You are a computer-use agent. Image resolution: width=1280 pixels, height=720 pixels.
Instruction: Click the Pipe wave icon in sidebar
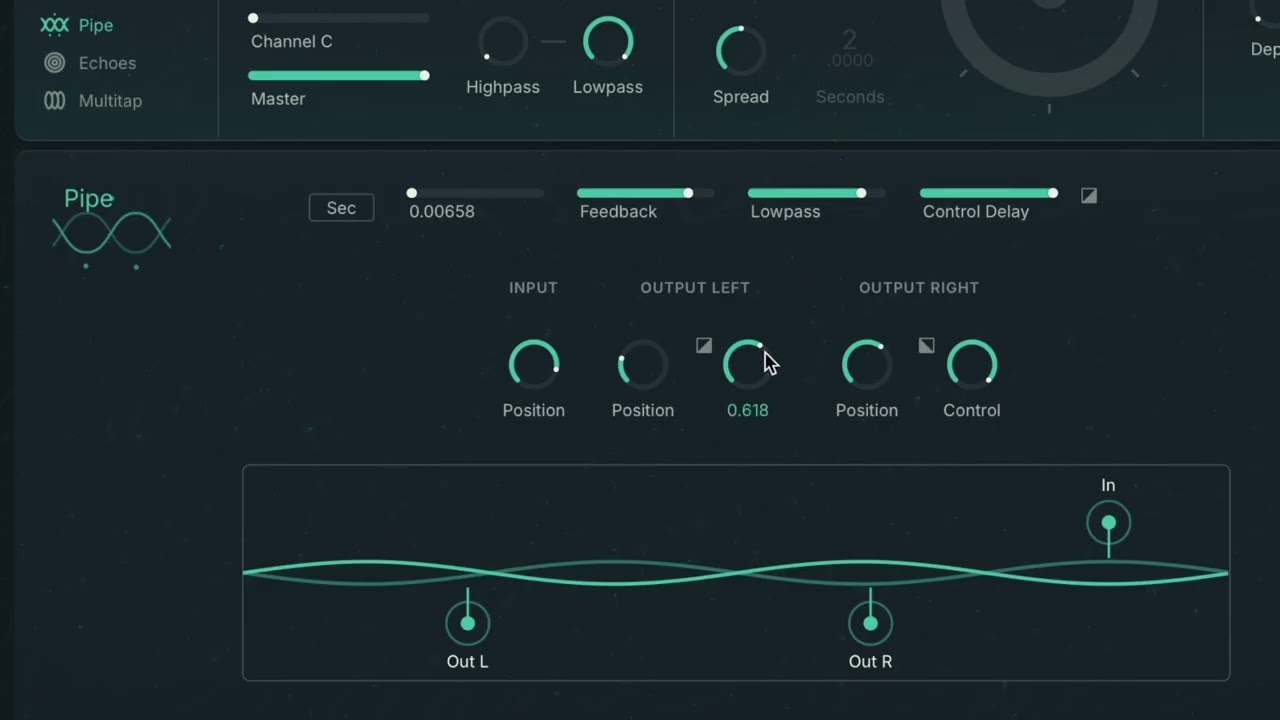pyautogui.click(x=55, y=25)
